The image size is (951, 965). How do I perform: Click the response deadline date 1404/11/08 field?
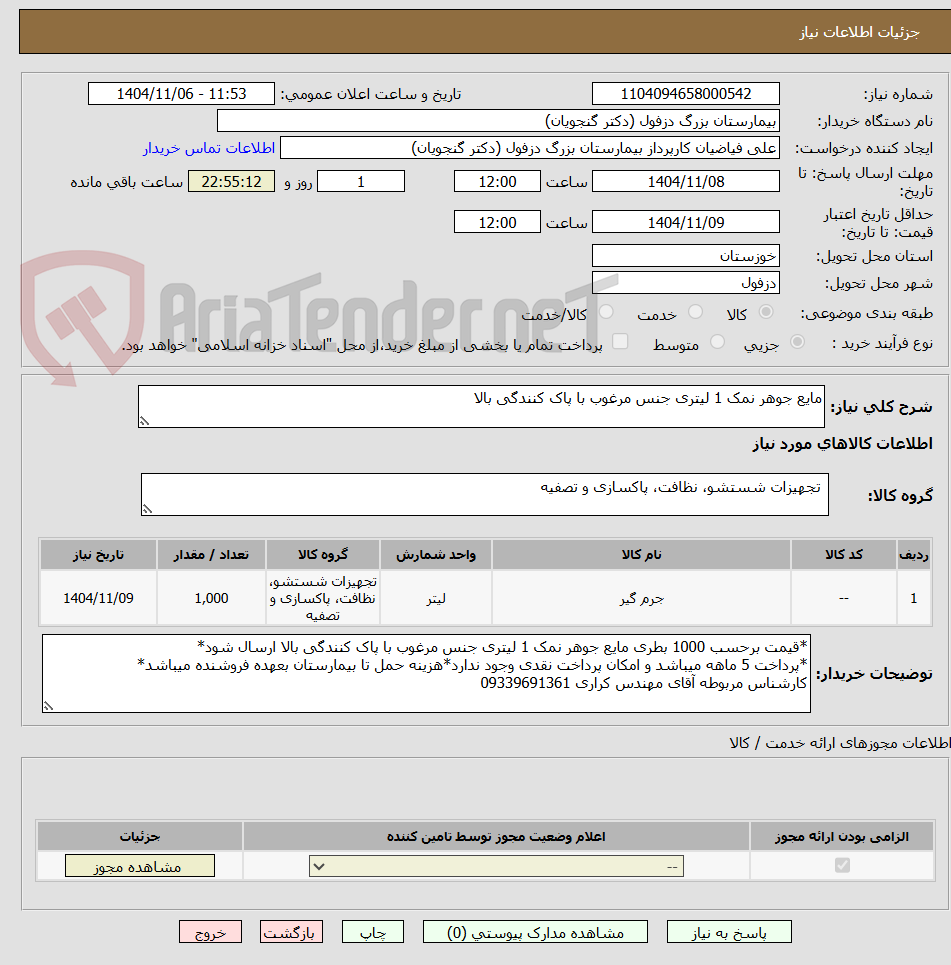686,182
